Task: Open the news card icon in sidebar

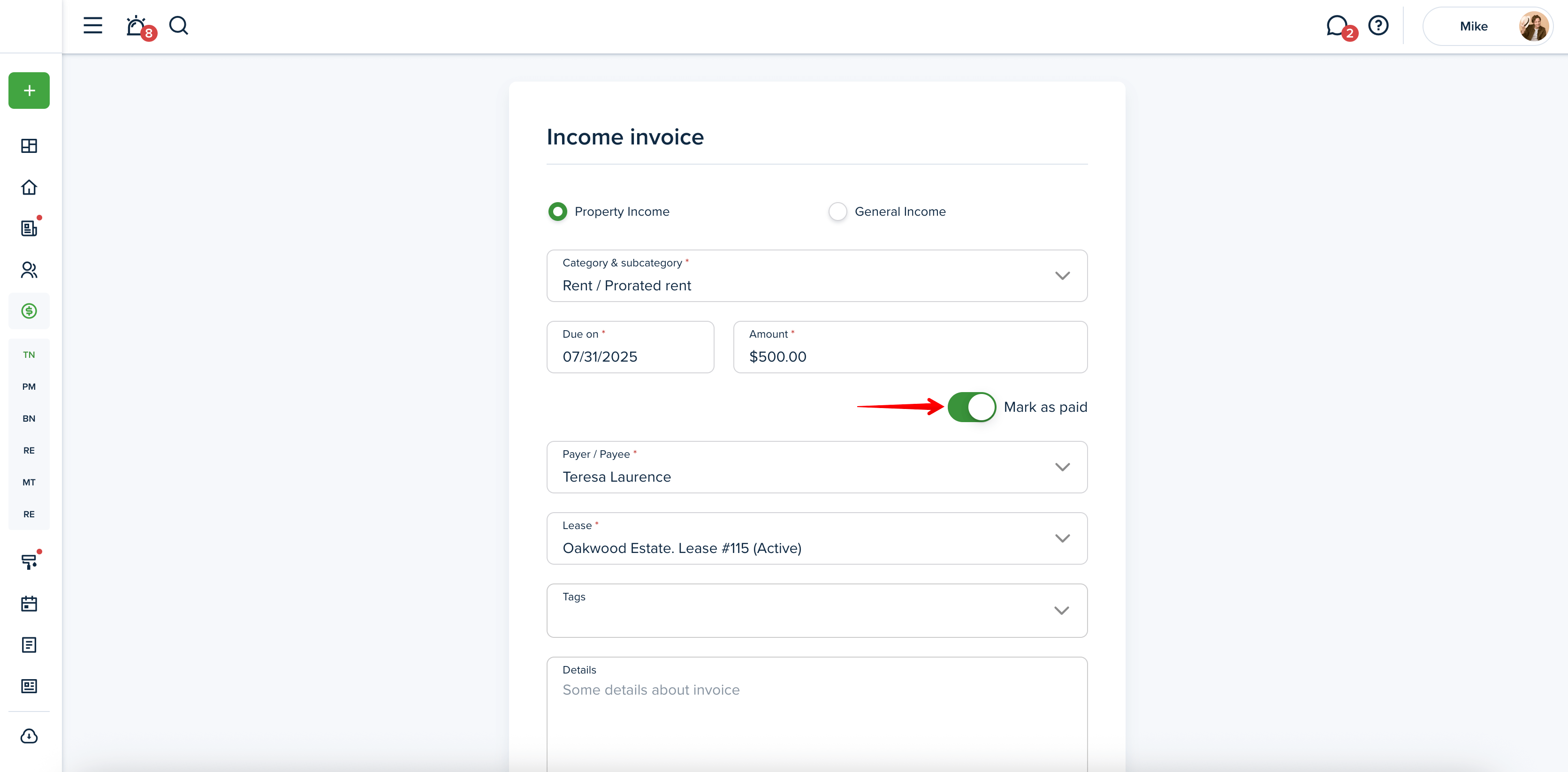Action: 29,686
